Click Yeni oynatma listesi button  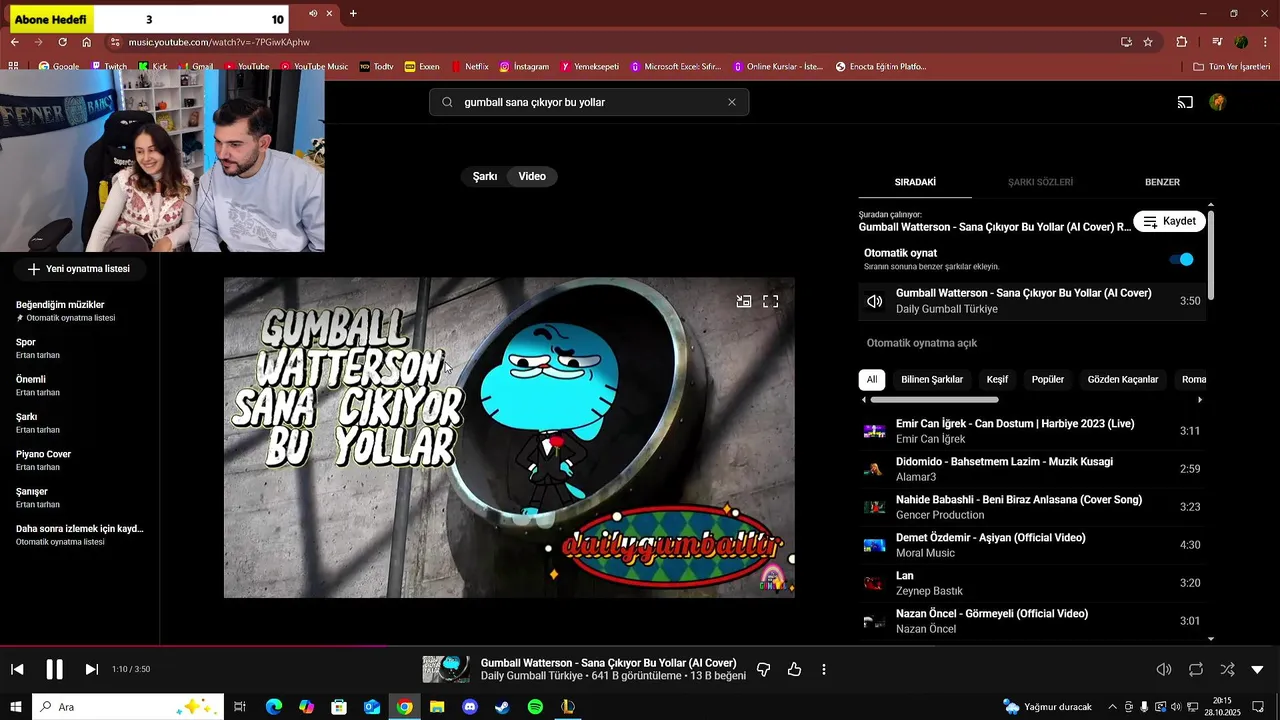pyautogui.click(x=79, y=269)
